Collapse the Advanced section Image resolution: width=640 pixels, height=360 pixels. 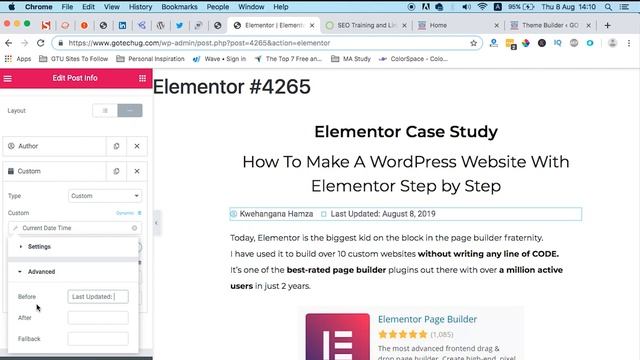(x=73, y=272)
